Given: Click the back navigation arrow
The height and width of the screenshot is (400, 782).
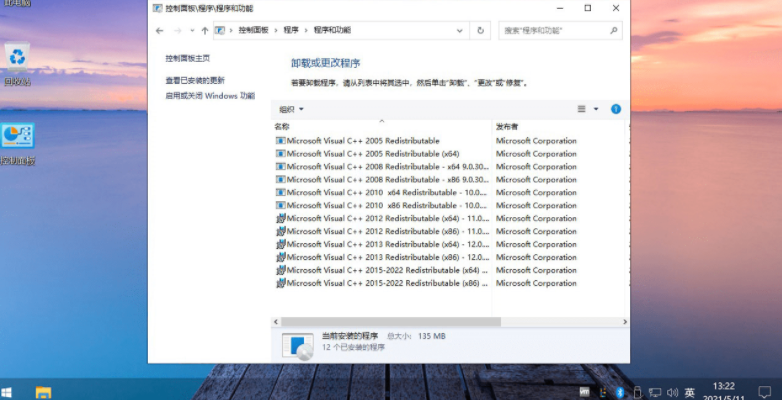Looking at the screenshot, I should [x=160, y=30].
